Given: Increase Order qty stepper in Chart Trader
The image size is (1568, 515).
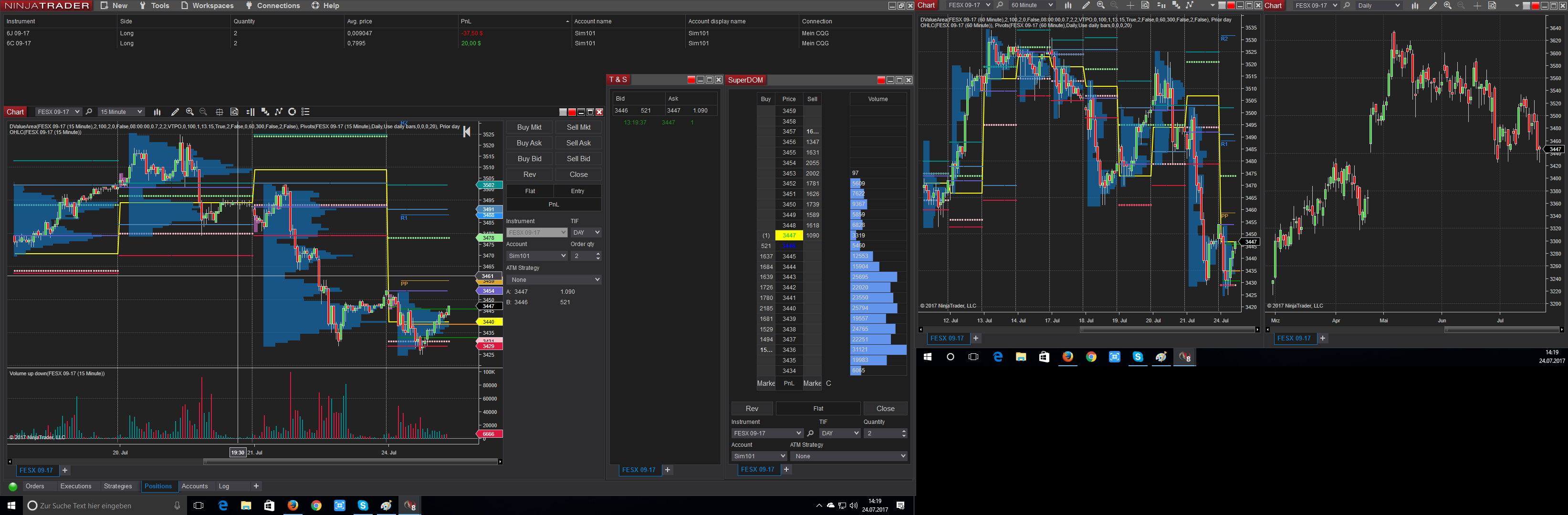Looking at the screenshot, I should pyautogui.click(x=598, y=254).
